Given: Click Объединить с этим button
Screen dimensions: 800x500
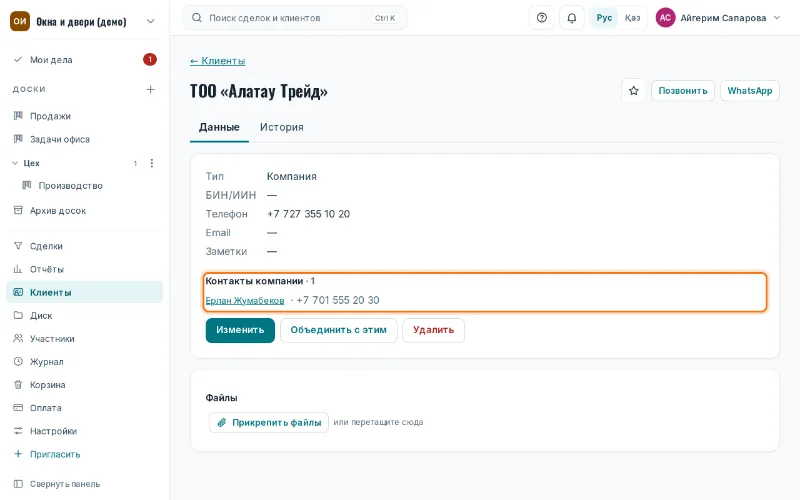Looking at the screenshot, I should coord(338,330).
